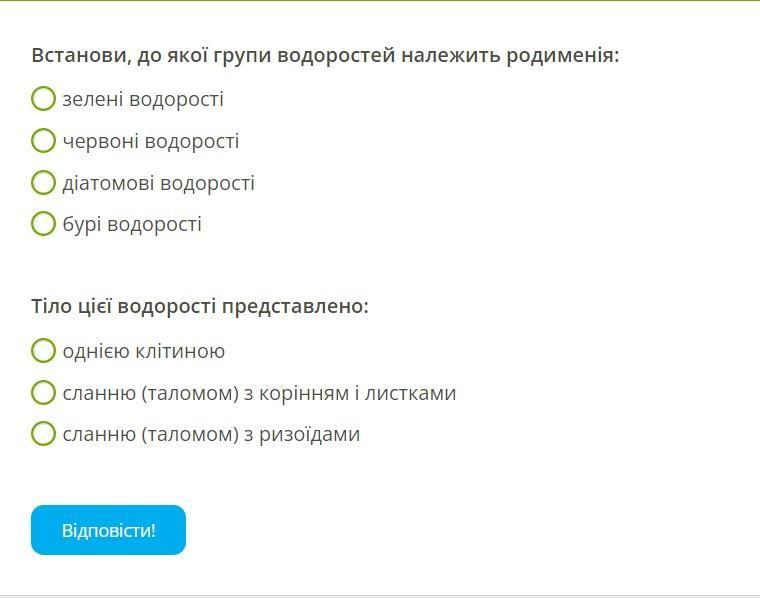Select the "зелені водорості" radio circle
The image size is (760, 598).
click(43, 98)
